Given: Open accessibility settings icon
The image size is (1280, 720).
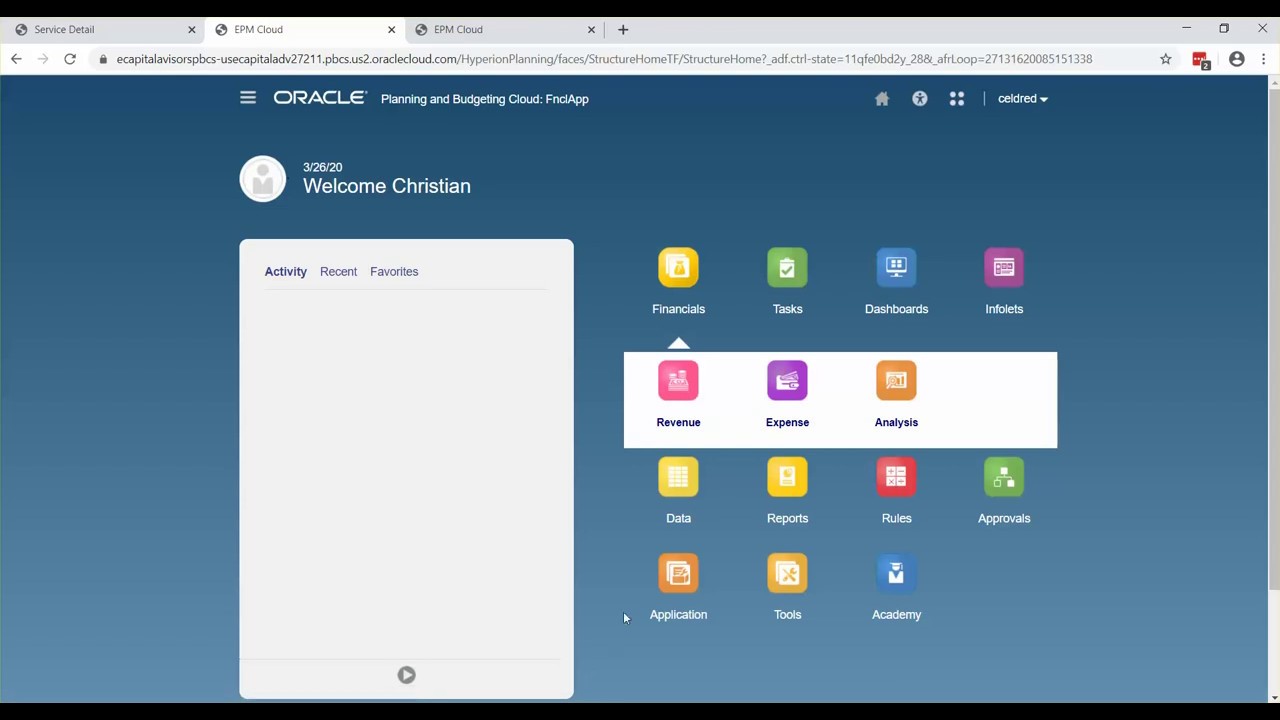Looking at the screenshot, I should tap(920, 99).
